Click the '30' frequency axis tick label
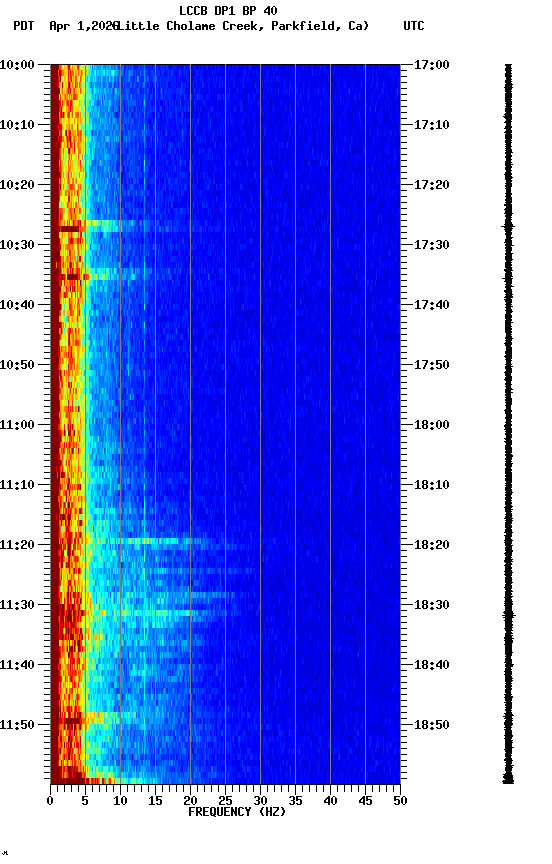 tap(260, 801)
